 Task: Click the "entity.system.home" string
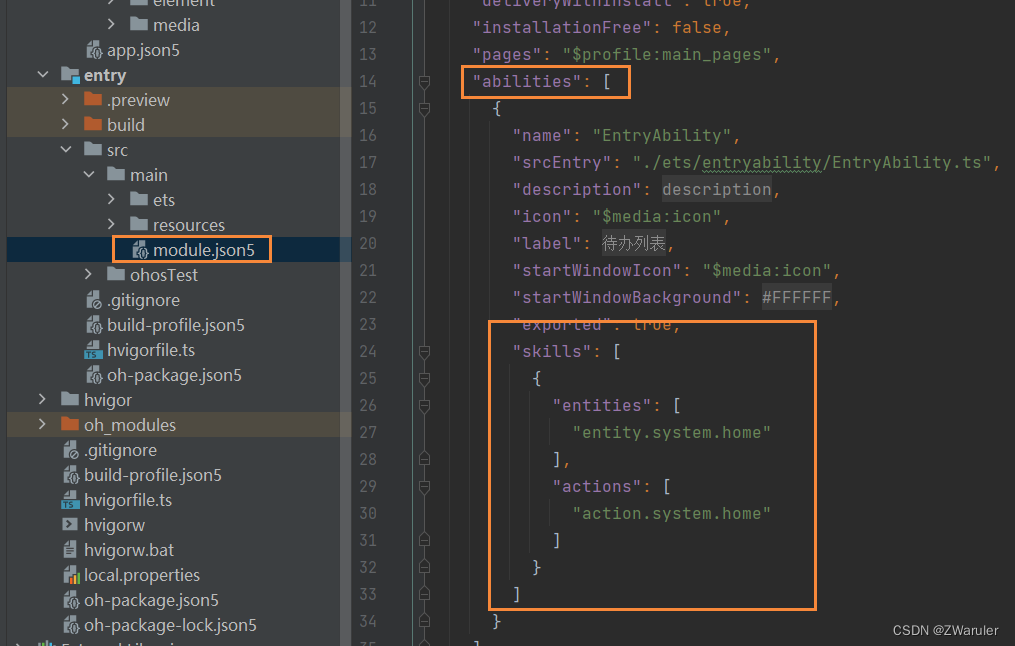point(671,432)
